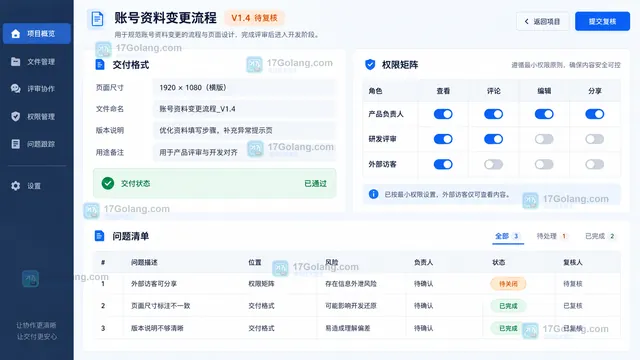640x360 pixels.
Task: Click the green check icon in 交付状态
Action: tap(108, 183)
